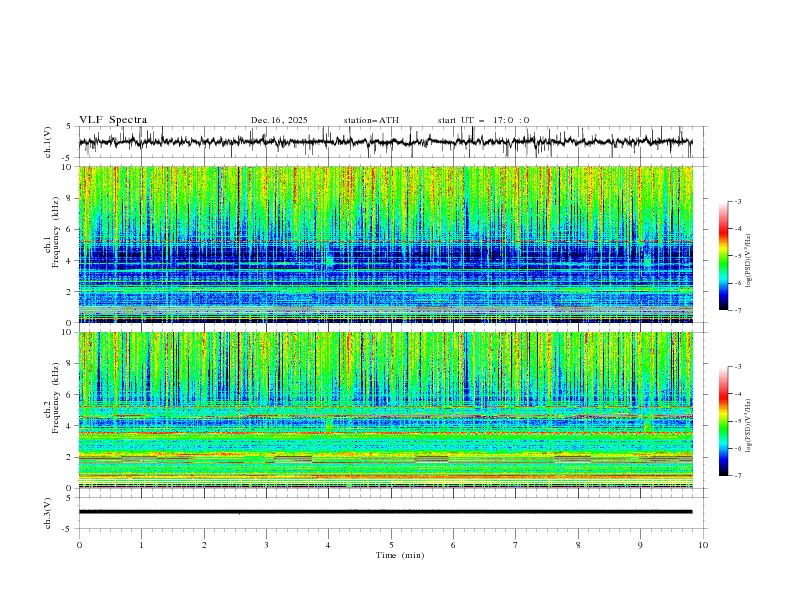Click the ch.1(V) waveform axis label
The width and height of the screenshot is (792, 612).
click(48, 142)
